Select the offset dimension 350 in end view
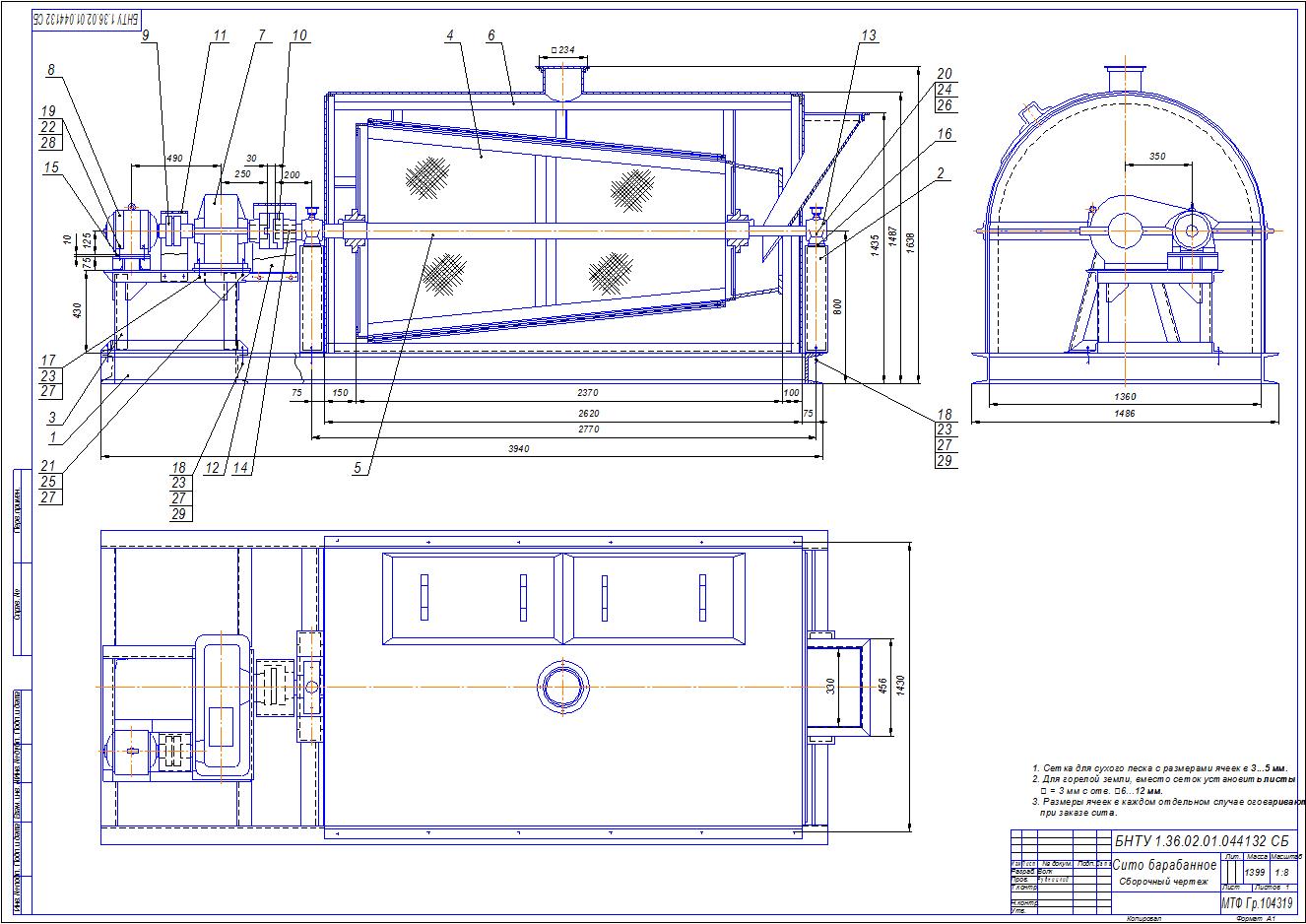 [1157, 157]
